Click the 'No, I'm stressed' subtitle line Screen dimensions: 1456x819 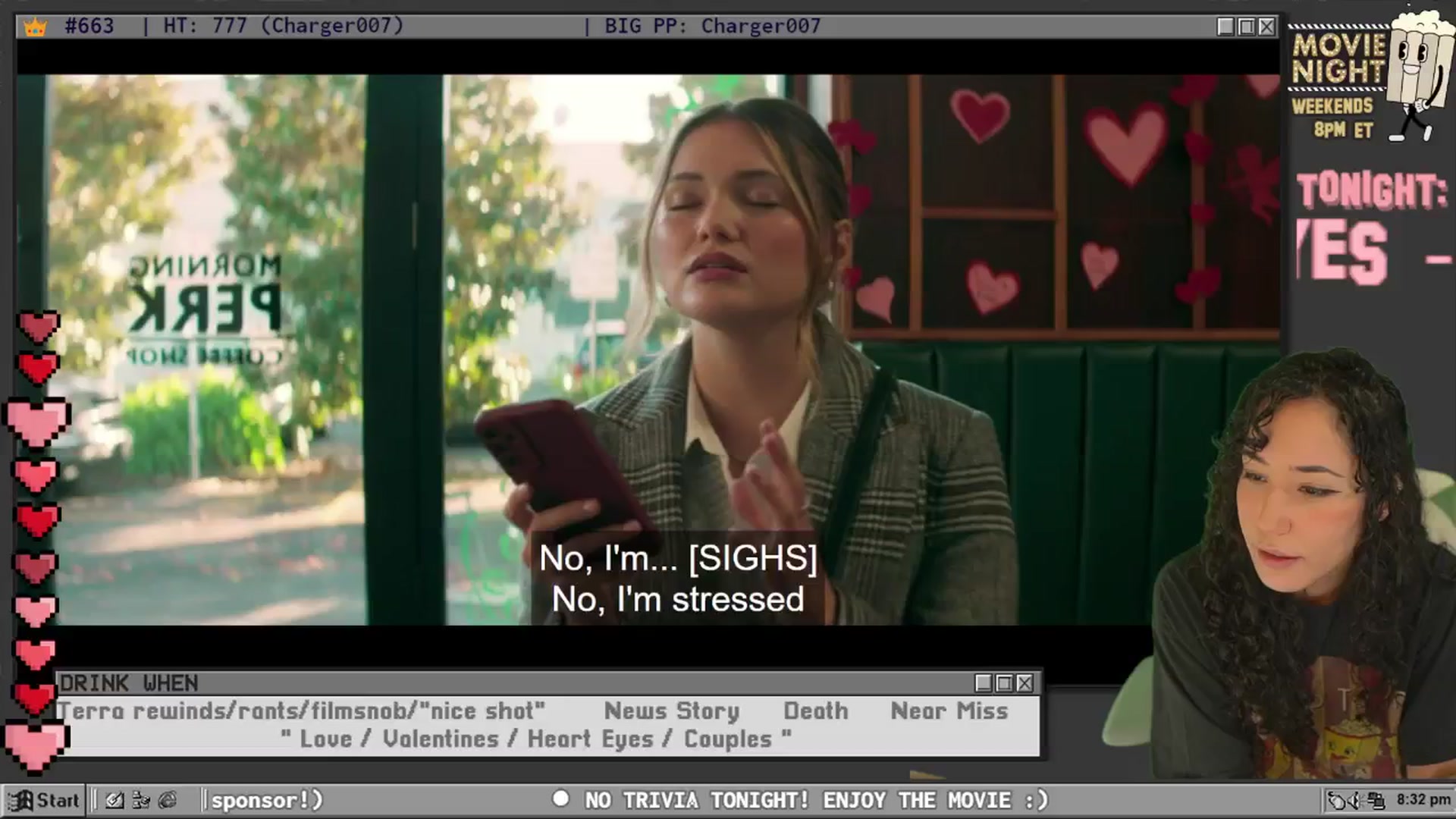coord(678,599)
